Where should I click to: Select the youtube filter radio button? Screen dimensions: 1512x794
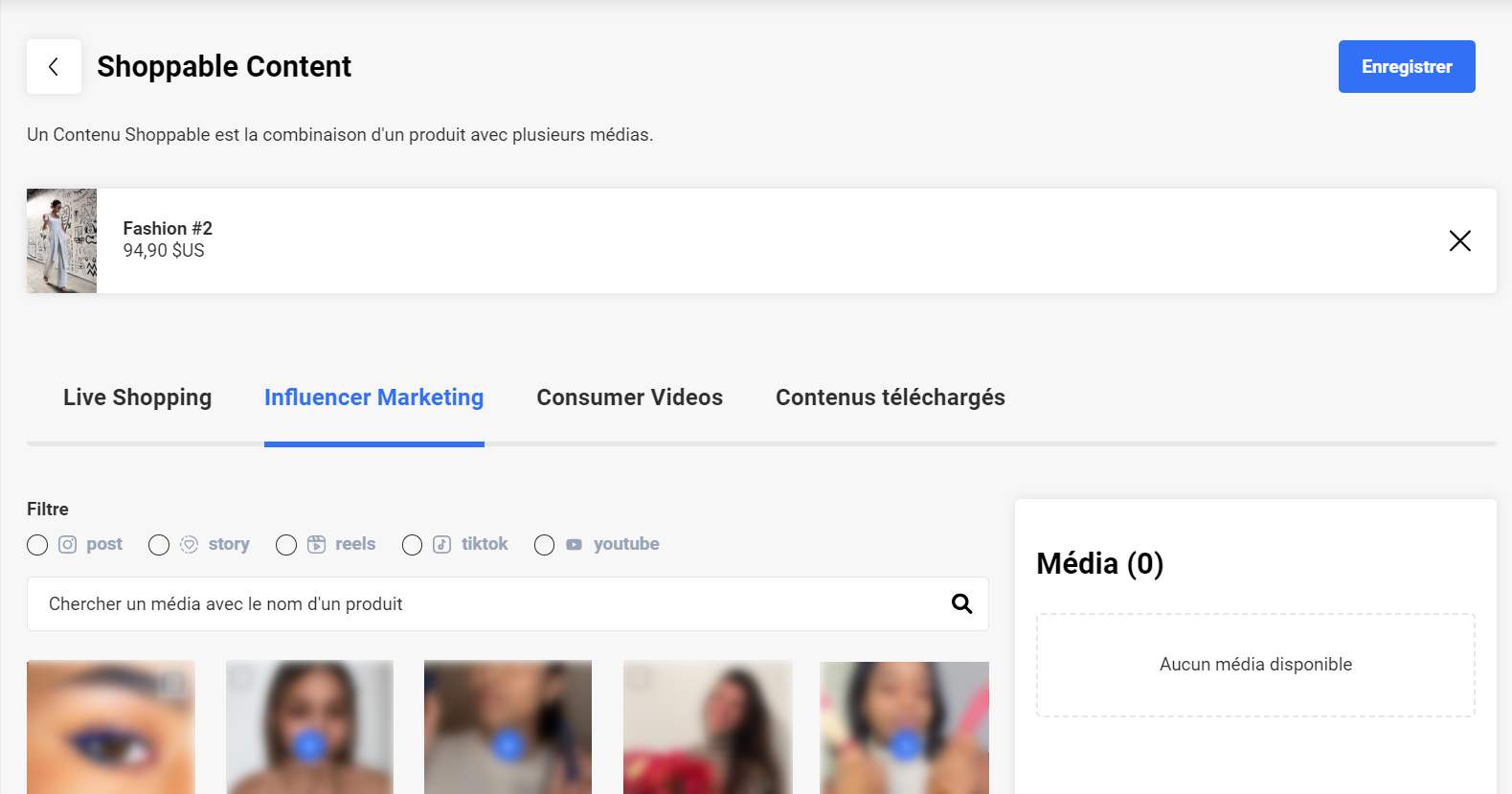tap(544, 545)
